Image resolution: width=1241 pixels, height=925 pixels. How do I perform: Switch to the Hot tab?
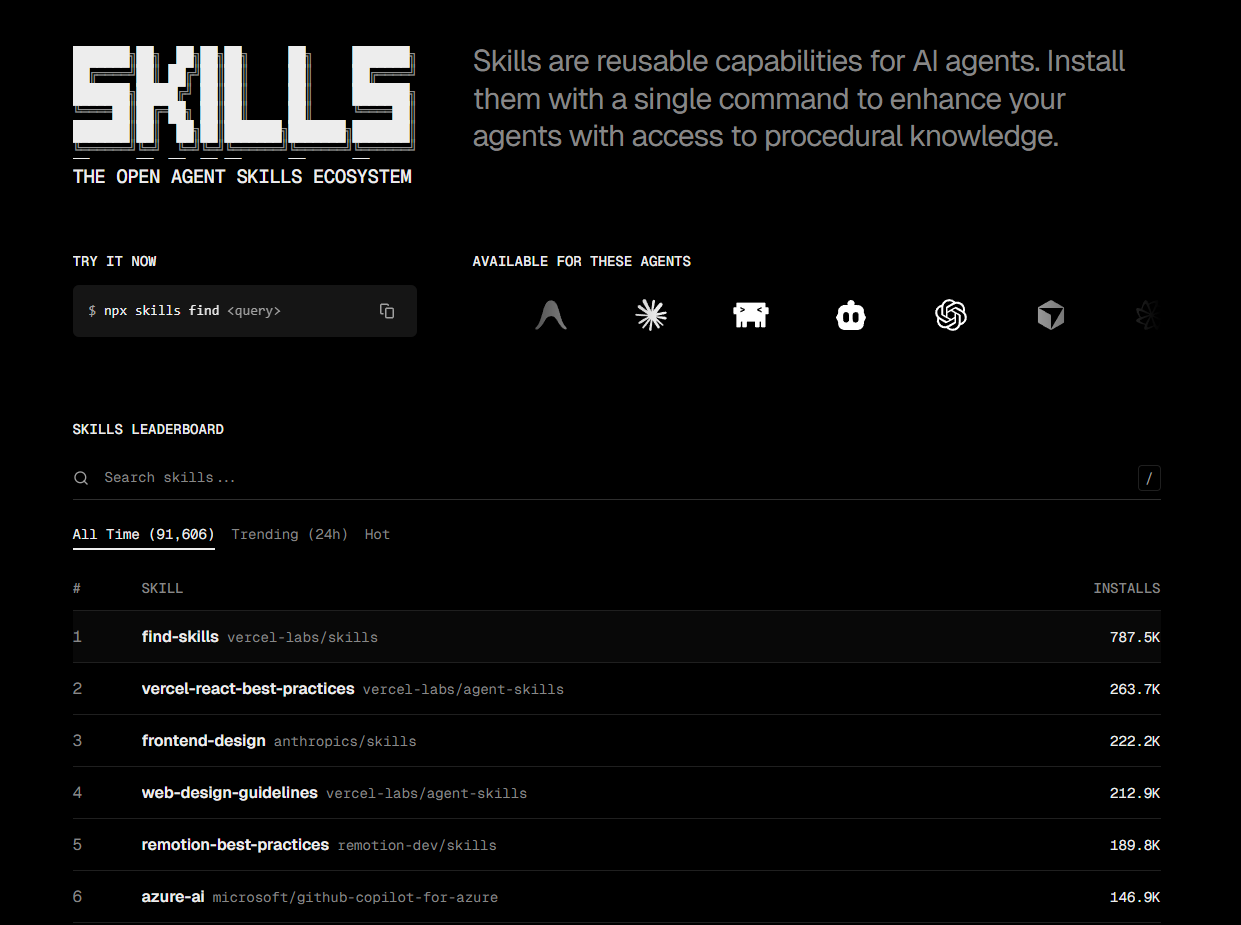click(x=377, y=534)
